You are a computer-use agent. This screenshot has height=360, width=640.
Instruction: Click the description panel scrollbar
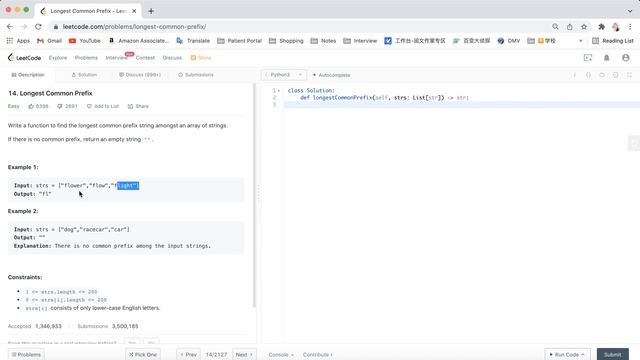pos(254,196)
